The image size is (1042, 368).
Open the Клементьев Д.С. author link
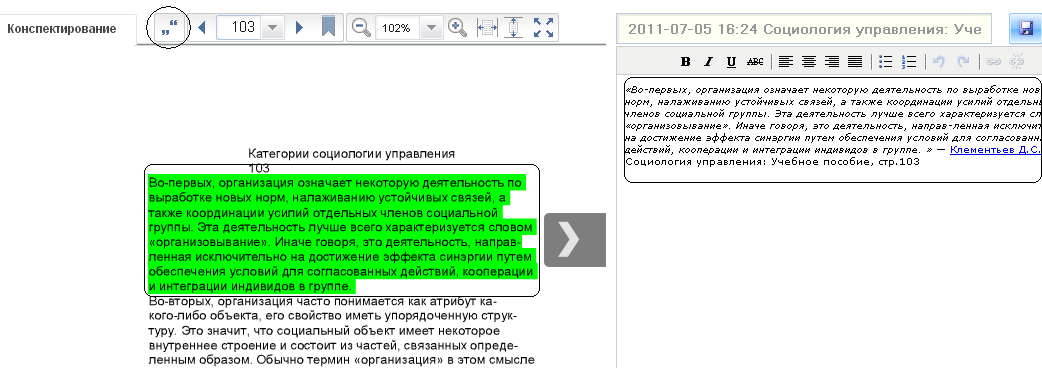[x=995, y=150]
